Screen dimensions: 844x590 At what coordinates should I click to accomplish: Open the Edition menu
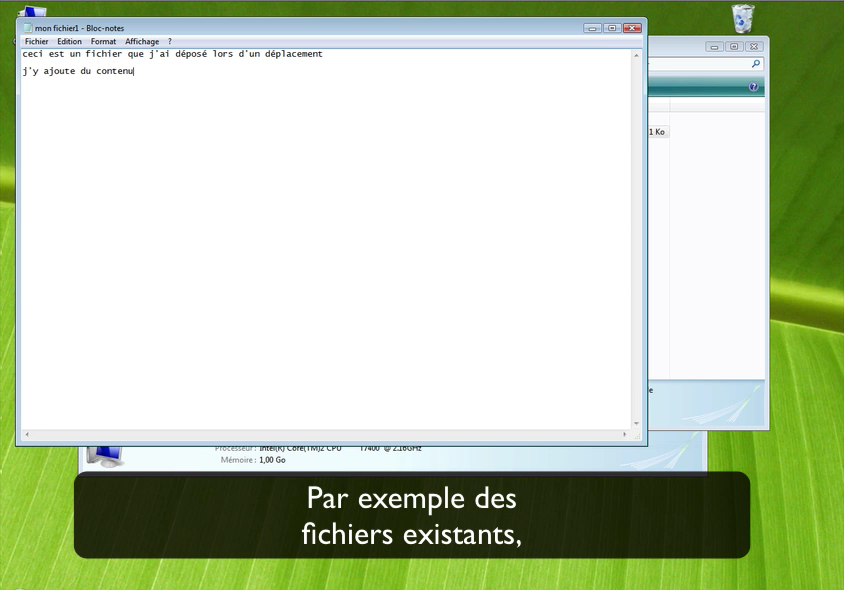pos(69,41)
